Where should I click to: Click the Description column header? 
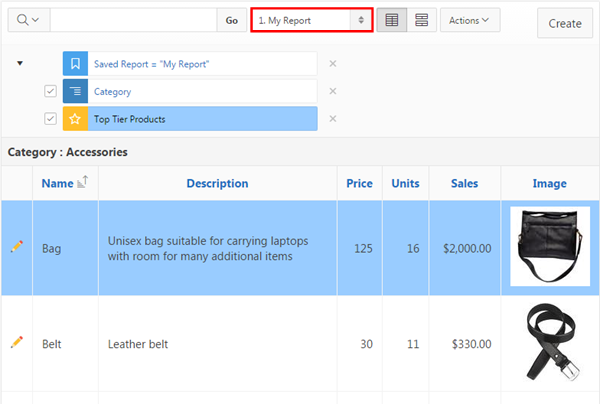tap(217, 183)
